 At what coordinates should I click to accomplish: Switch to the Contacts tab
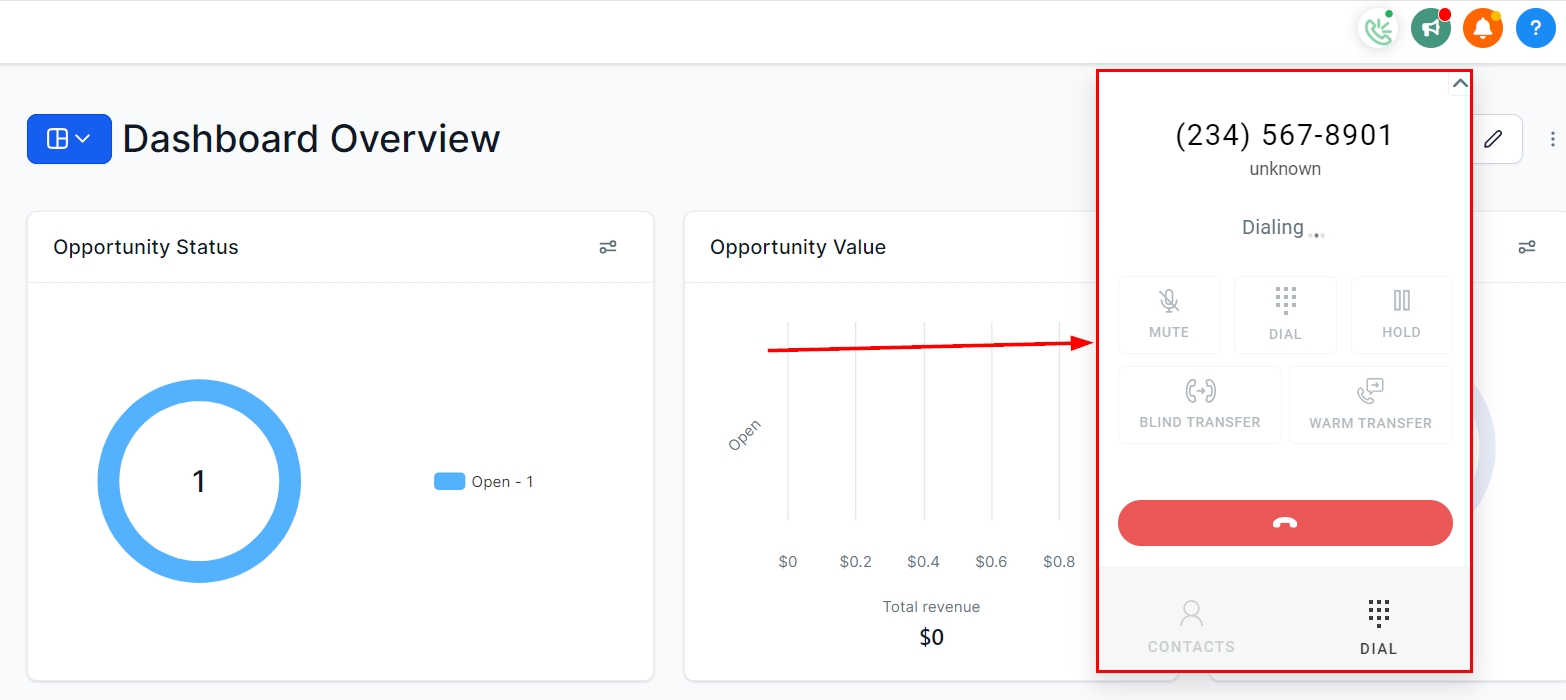pyautogui.click(x=1191, y=627)
